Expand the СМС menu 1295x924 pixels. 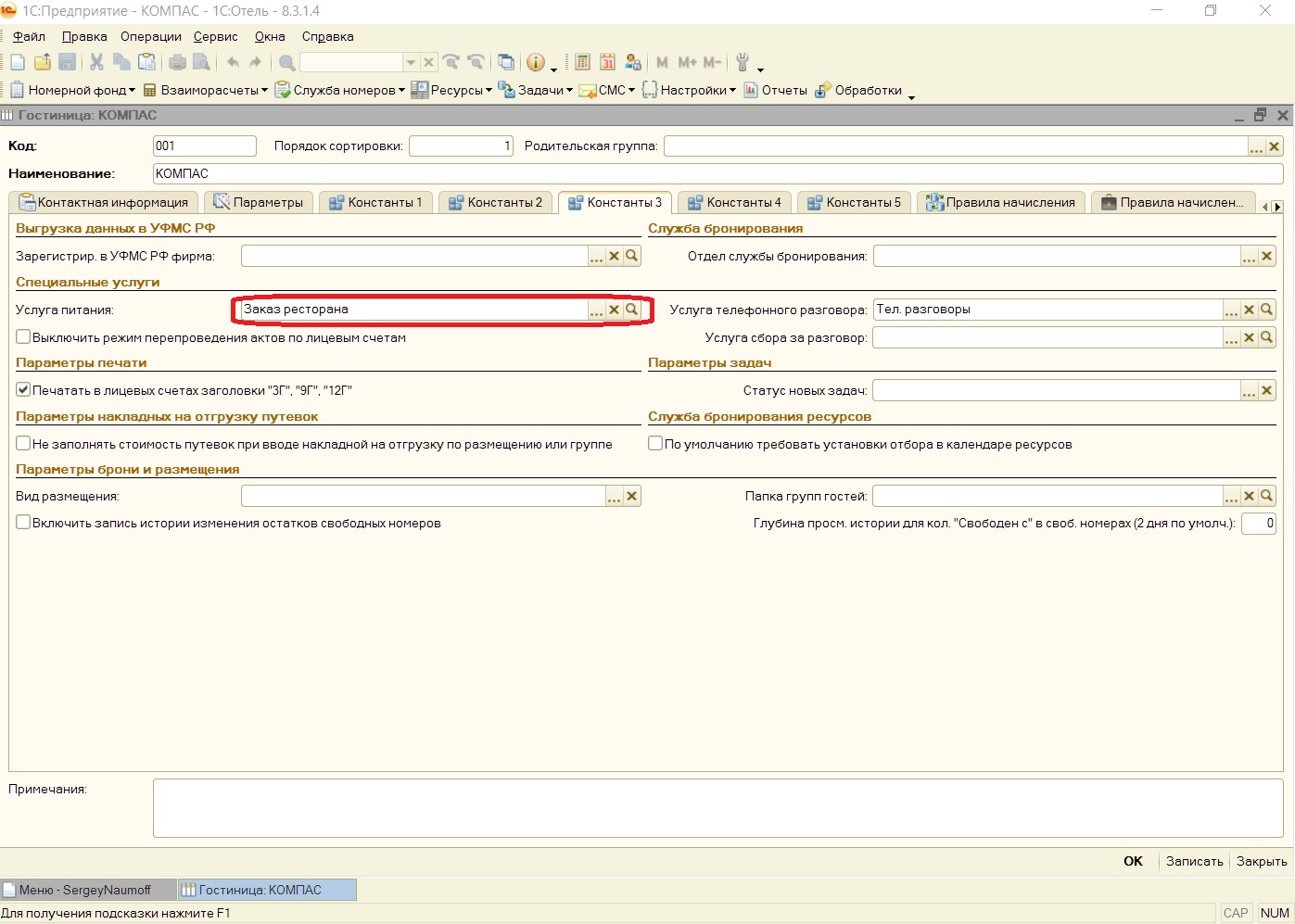tap(607, 90)
